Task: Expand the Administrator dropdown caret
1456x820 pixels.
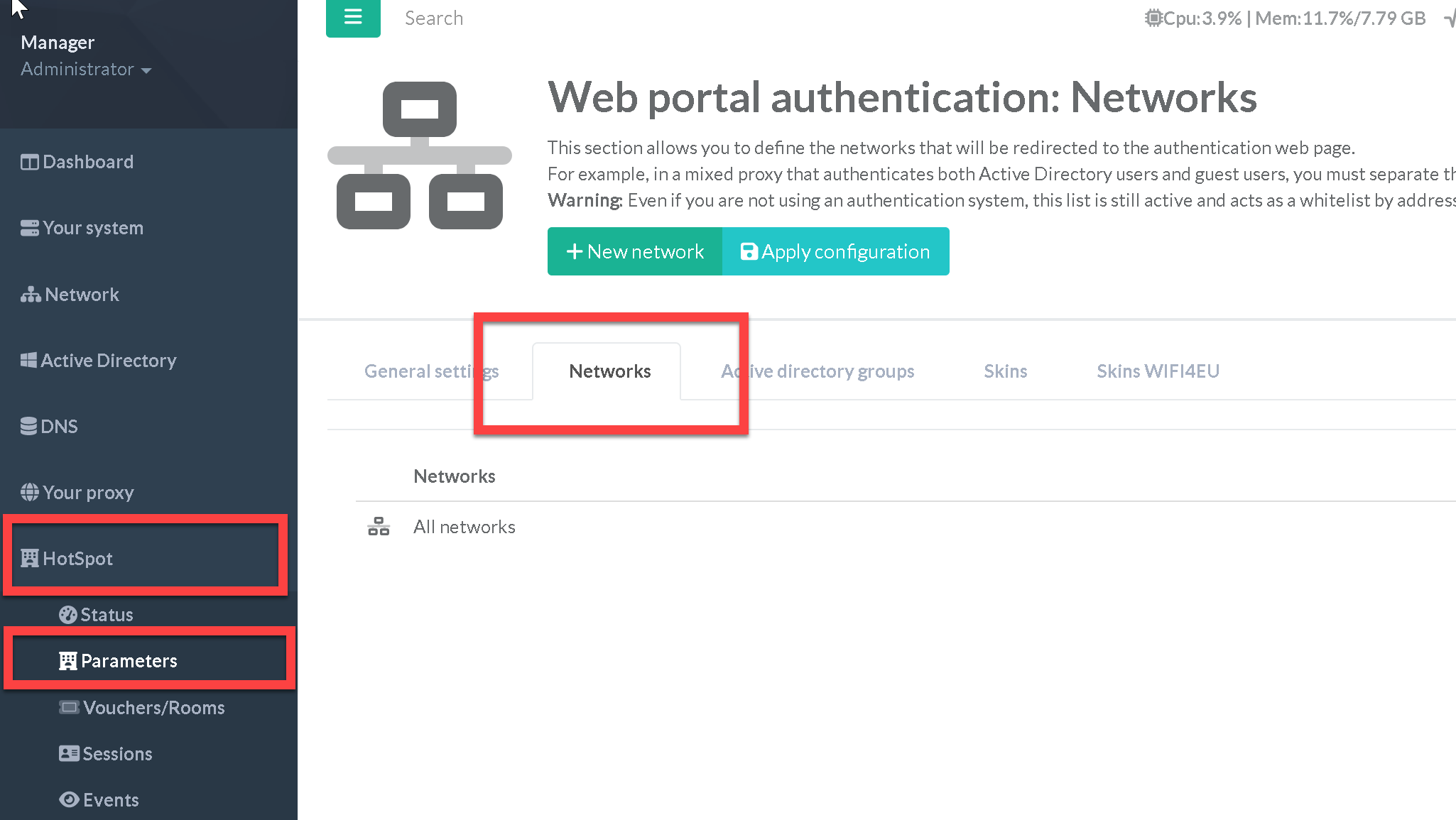Action: point(146,70)
